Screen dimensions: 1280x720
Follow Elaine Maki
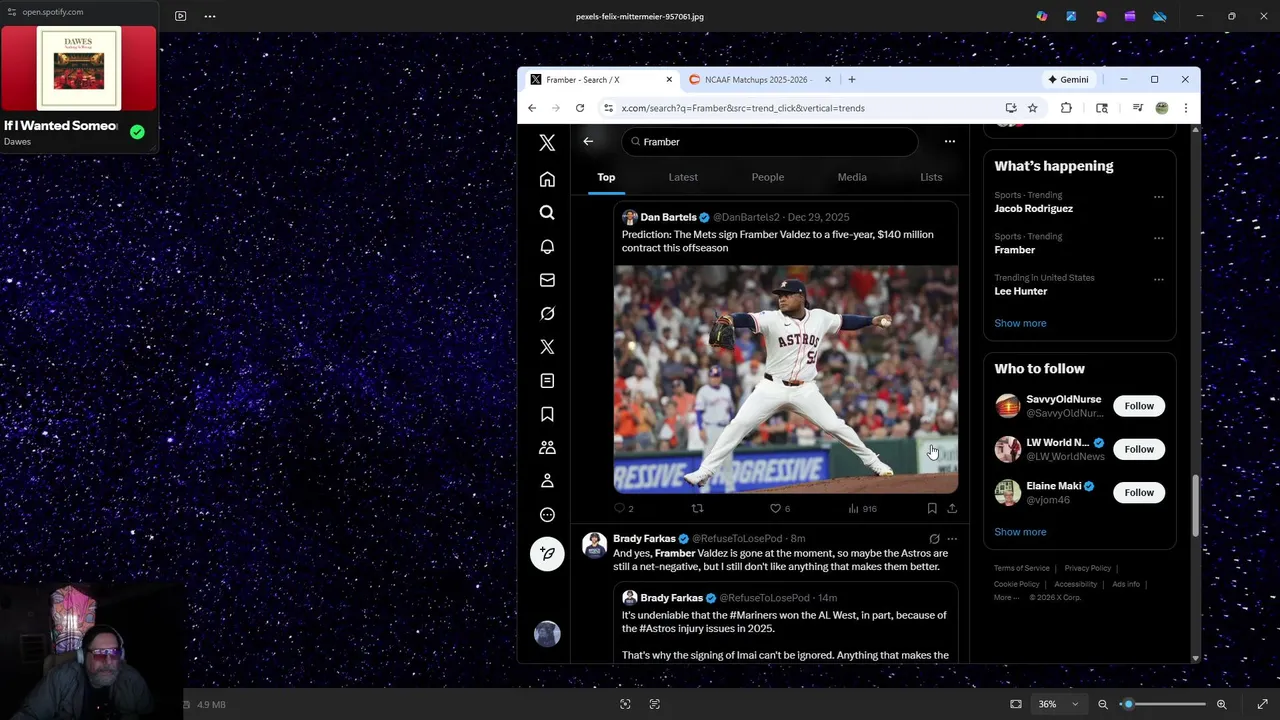click(x=1139, y=492)
